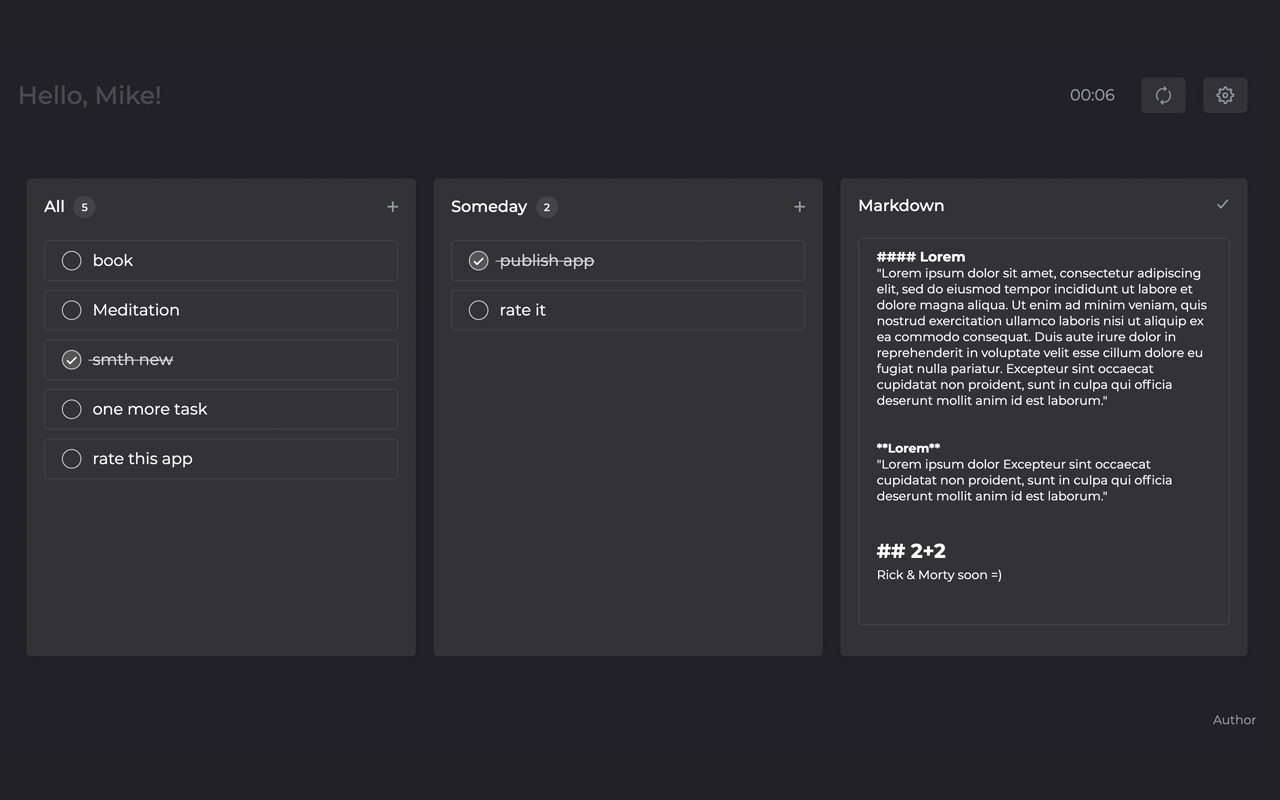Click the "## 2+2" heading text
The width and height of the screenshot is (1280, 800).
click(x=911, y=551)
